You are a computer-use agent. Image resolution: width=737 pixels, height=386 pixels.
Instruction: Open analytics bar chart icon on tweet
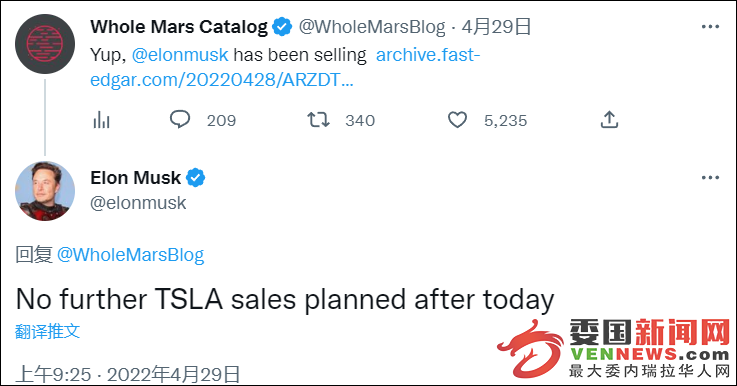coord(101,120)
